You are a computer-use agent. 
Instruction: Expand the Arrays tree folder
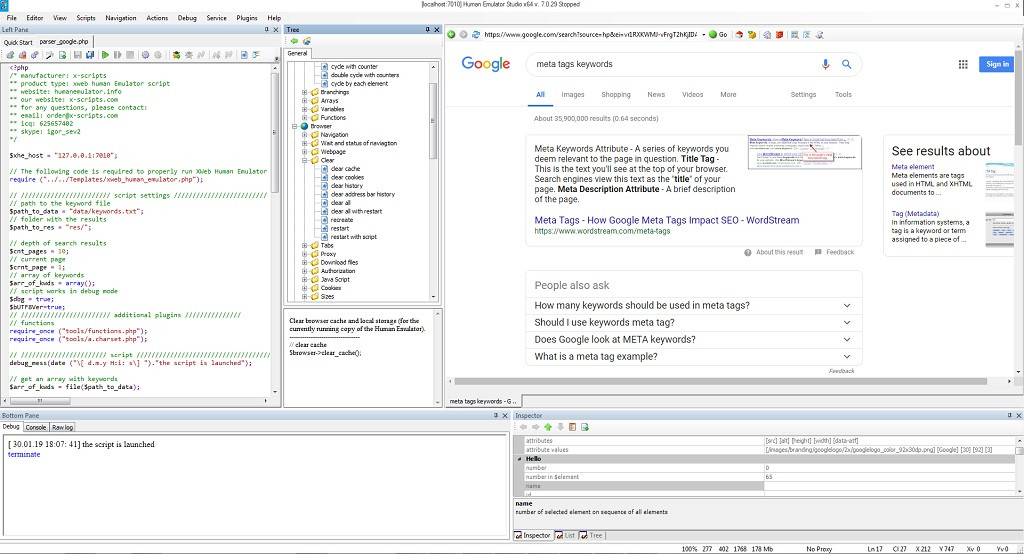pos(304,101)
